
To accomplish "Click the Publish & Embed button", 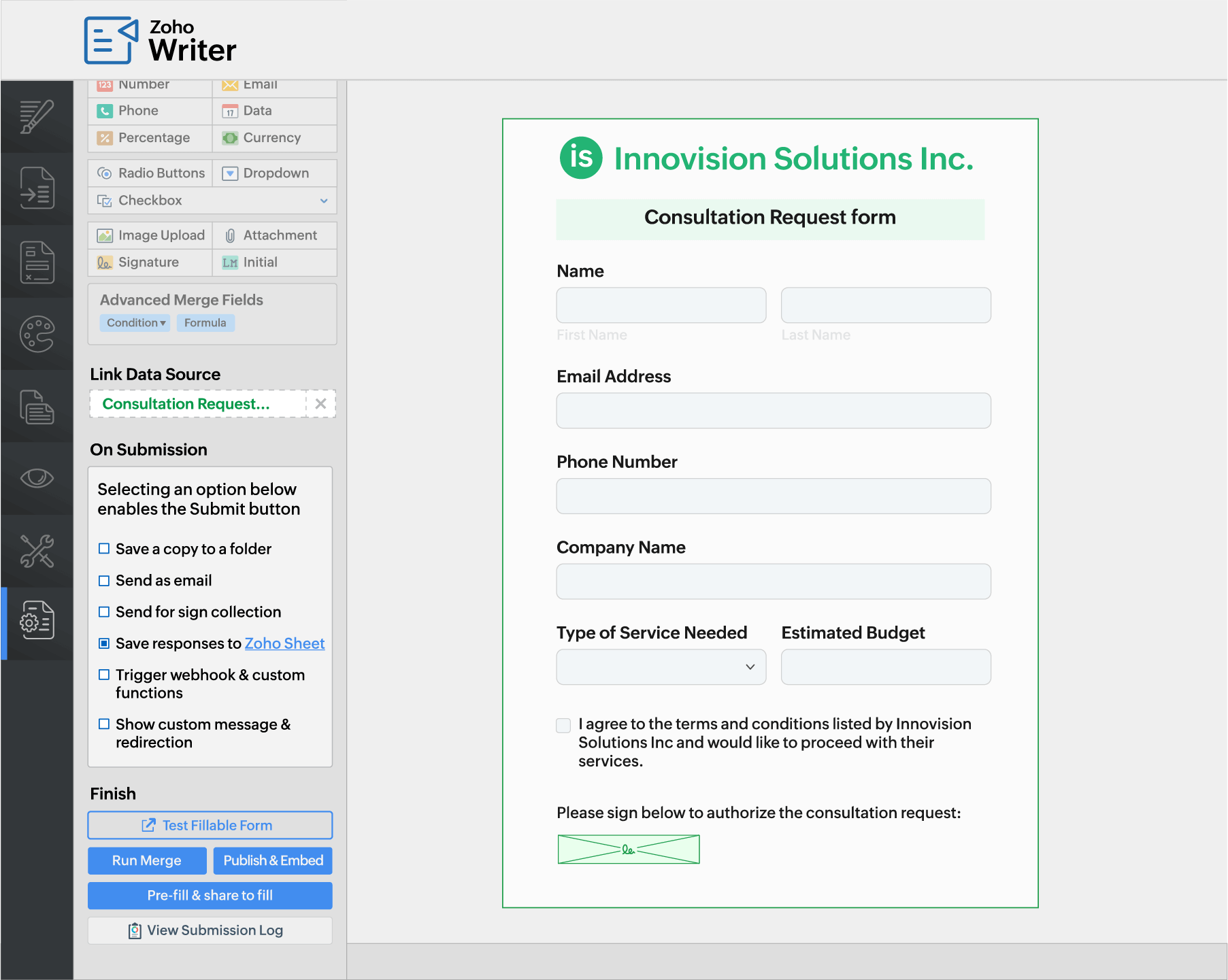I will 273,861.
